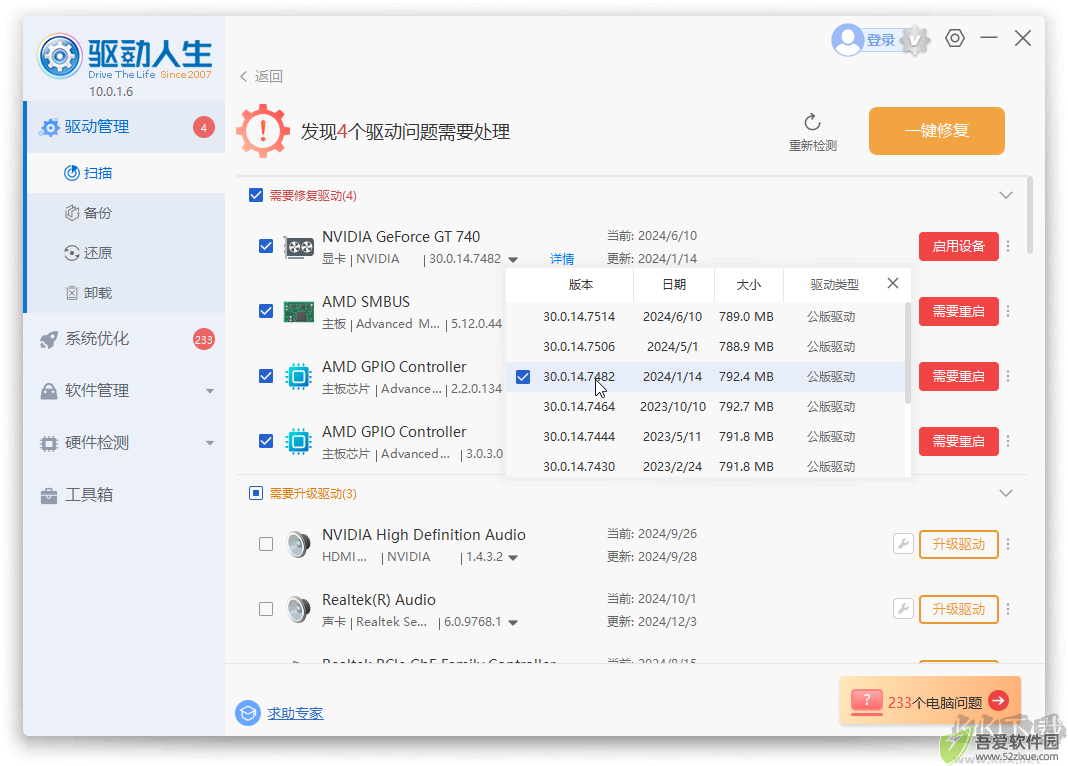
Task: Toggle the 需要修复驱动(4) group checkbox
Action: click(256, 195)
